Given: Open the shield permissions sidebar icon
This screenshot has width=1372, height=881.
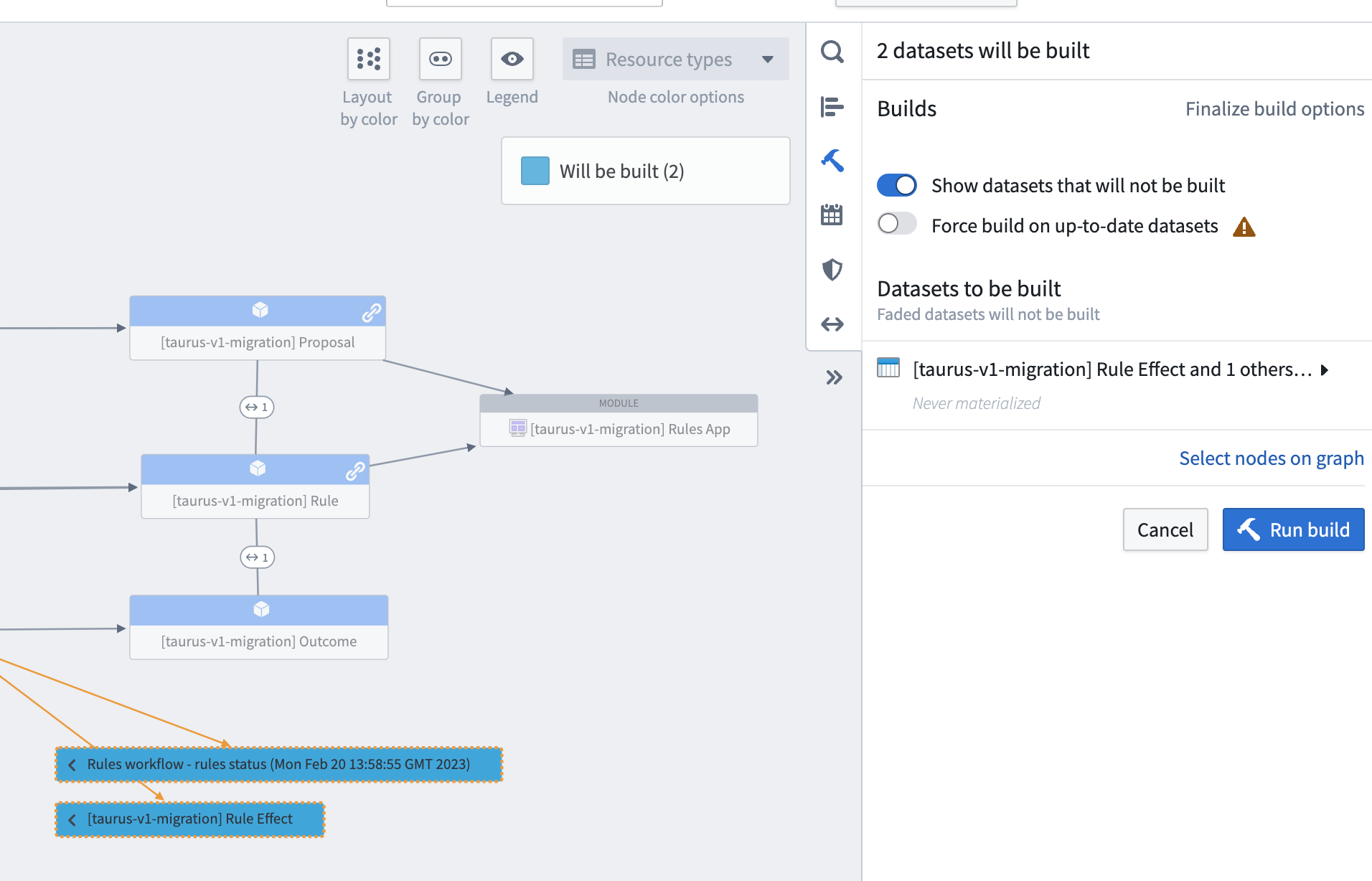Looking at the screenshot, I should tap(832, 270).
